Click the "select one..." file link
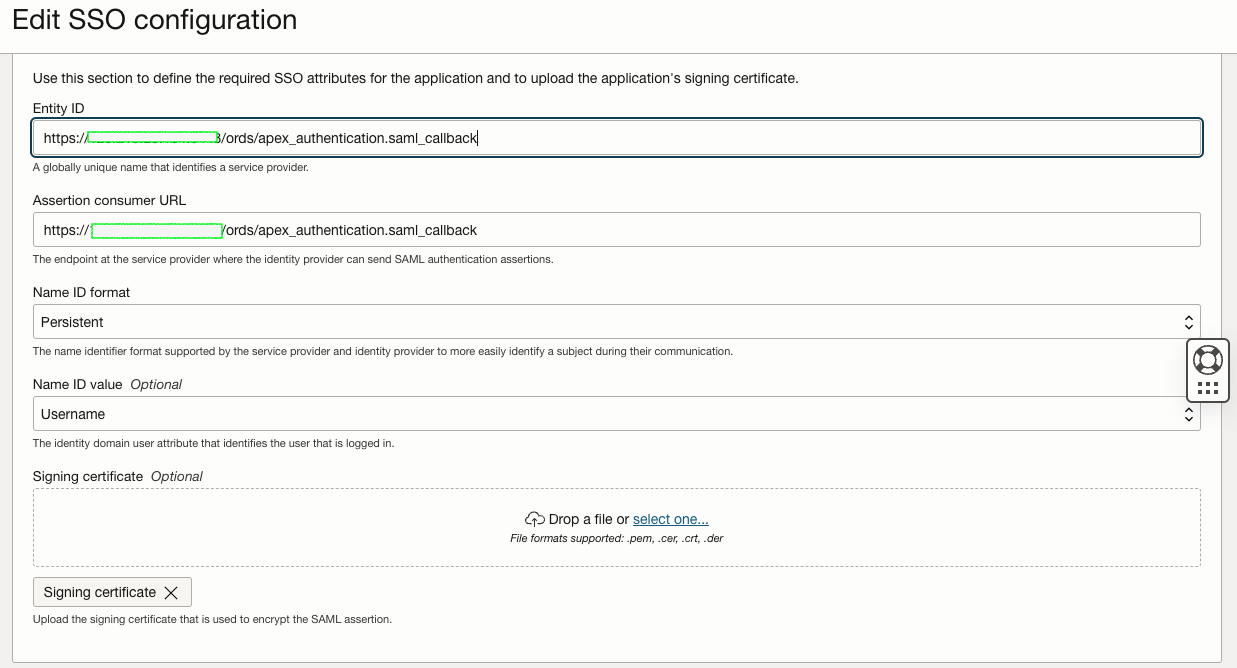The width and height of the screenshot is (1237, 668). point(670,519)
